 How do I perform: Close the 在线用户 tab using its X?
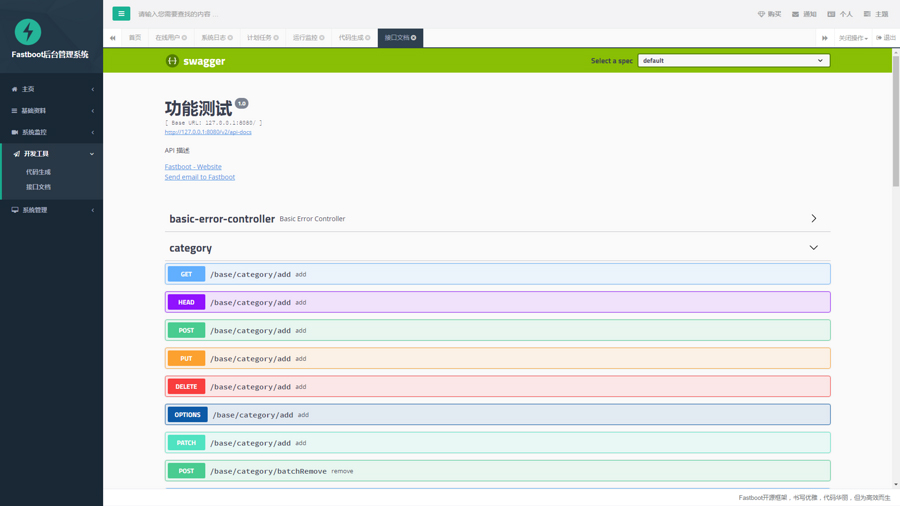[185, 38]
